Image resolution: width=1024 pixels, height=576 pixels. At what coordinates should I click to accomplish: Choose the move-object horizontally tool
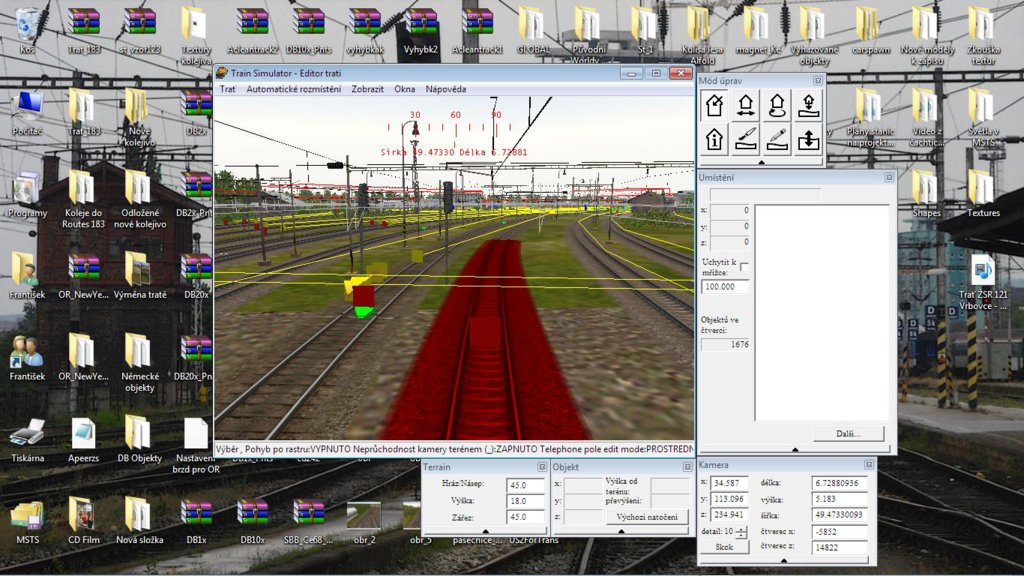coord(746,106)
